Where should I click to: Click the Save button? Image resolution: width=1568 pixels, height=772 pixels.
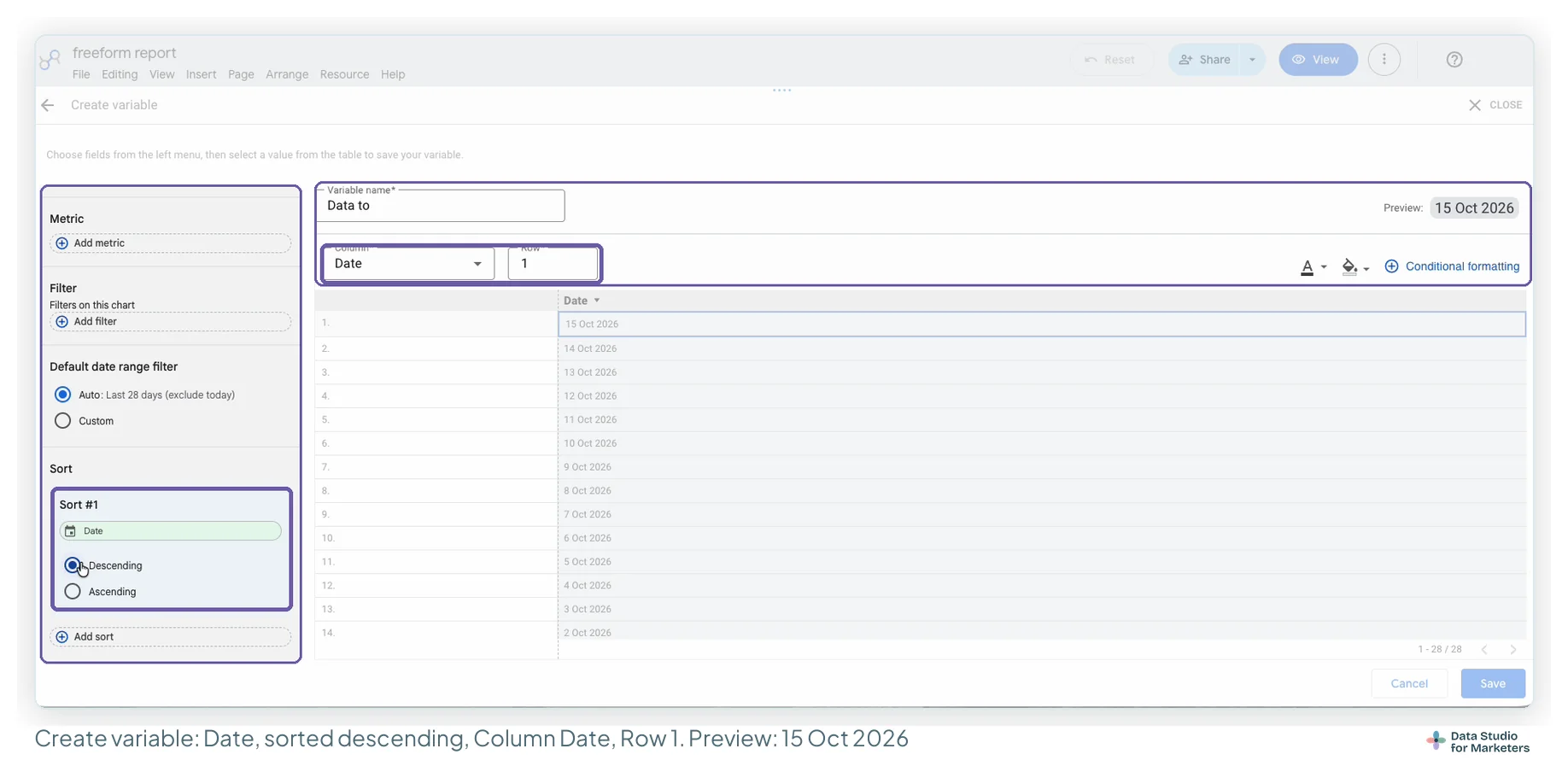click(x=1493, y=684)
